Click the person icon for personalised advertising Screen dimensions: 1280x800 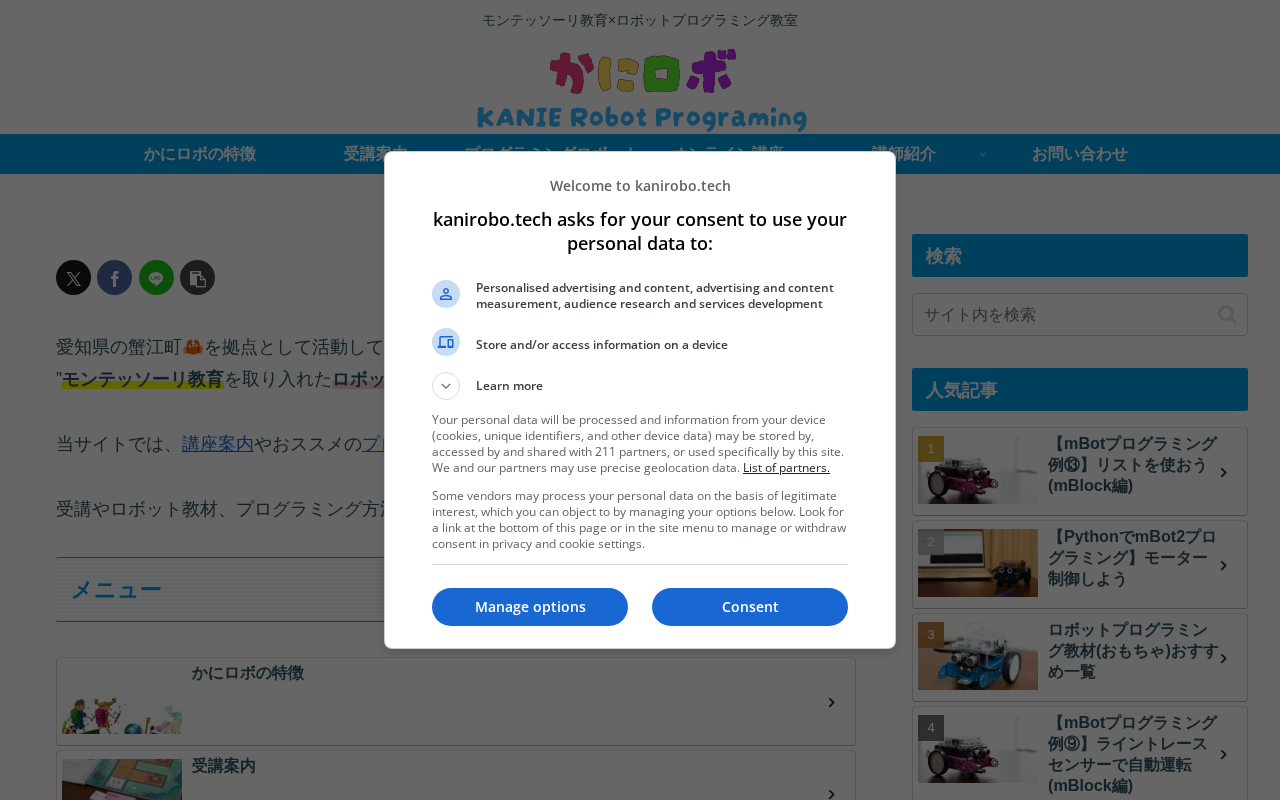[446, 294]
